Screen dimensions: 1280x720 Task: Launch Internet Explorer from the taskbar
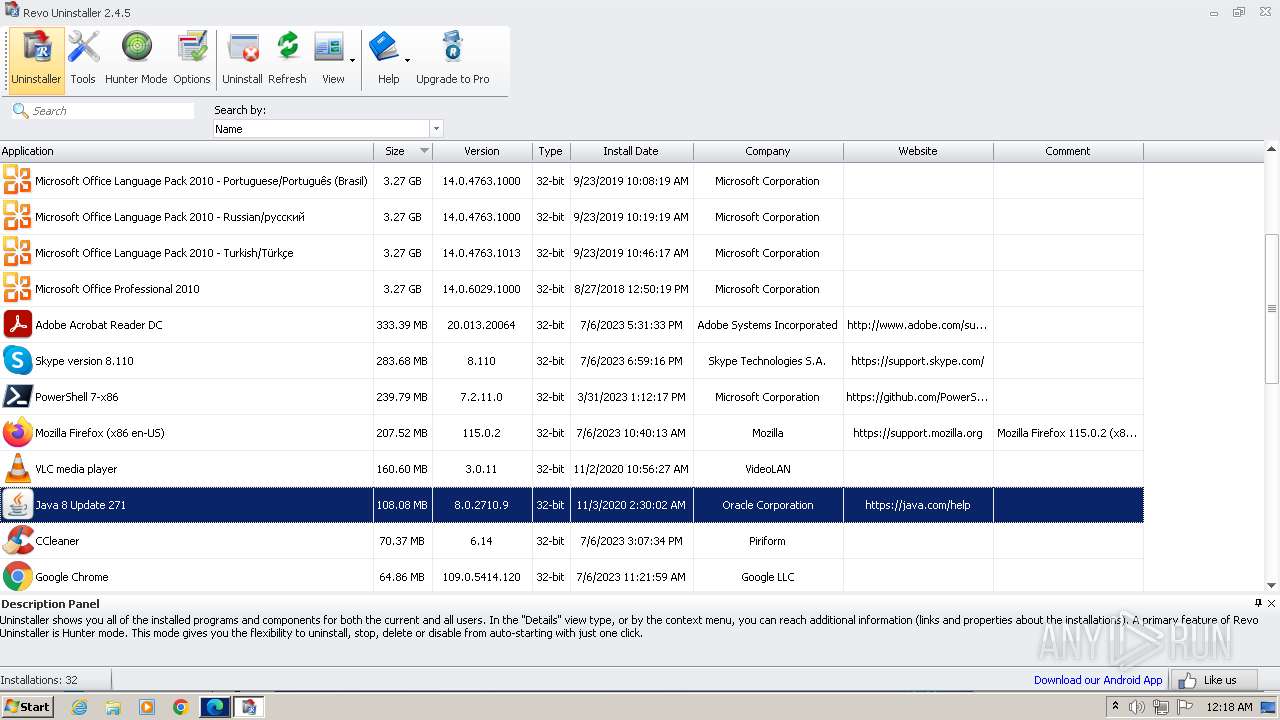click(x=79, y=707)
